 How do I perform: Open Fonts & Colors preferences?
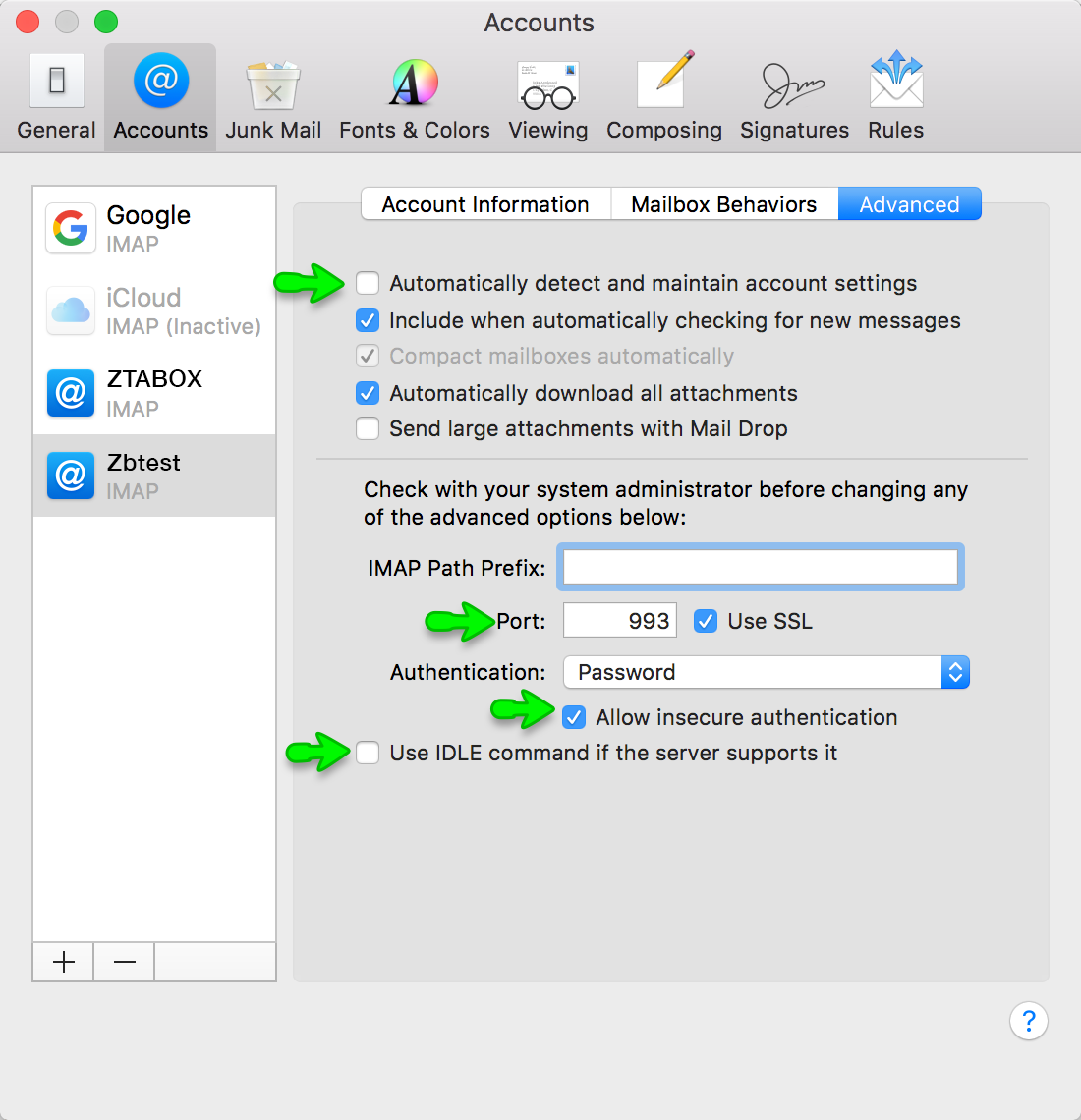click(414, 96)
